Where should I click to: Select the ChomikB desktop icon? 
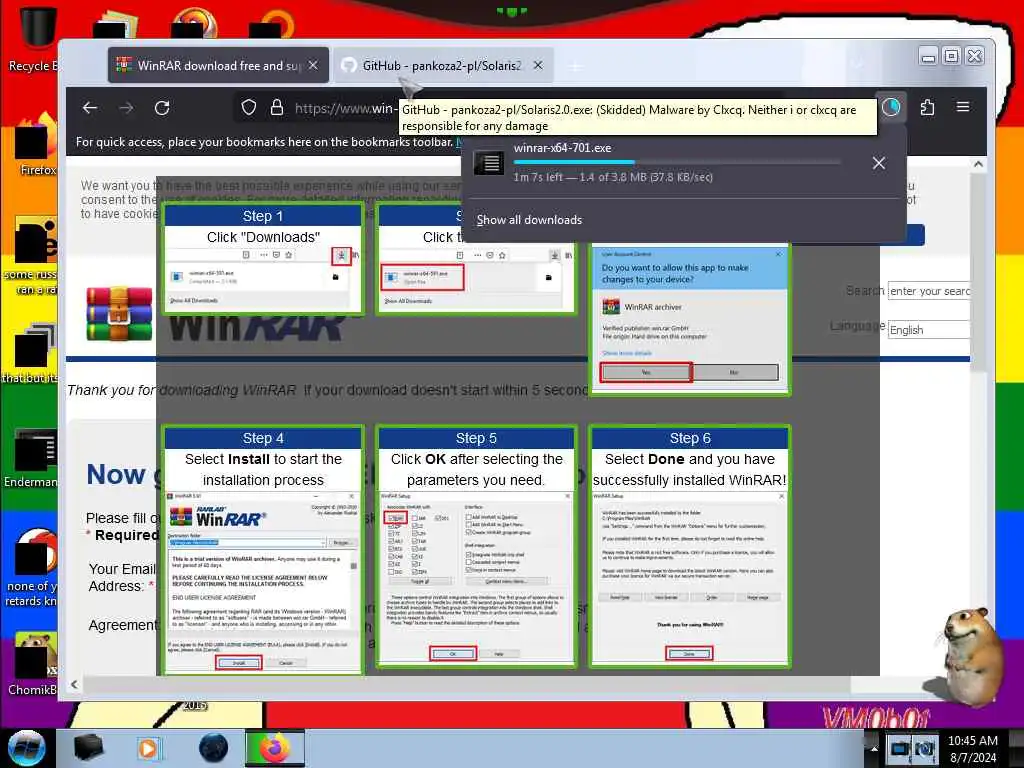[34, 664]
